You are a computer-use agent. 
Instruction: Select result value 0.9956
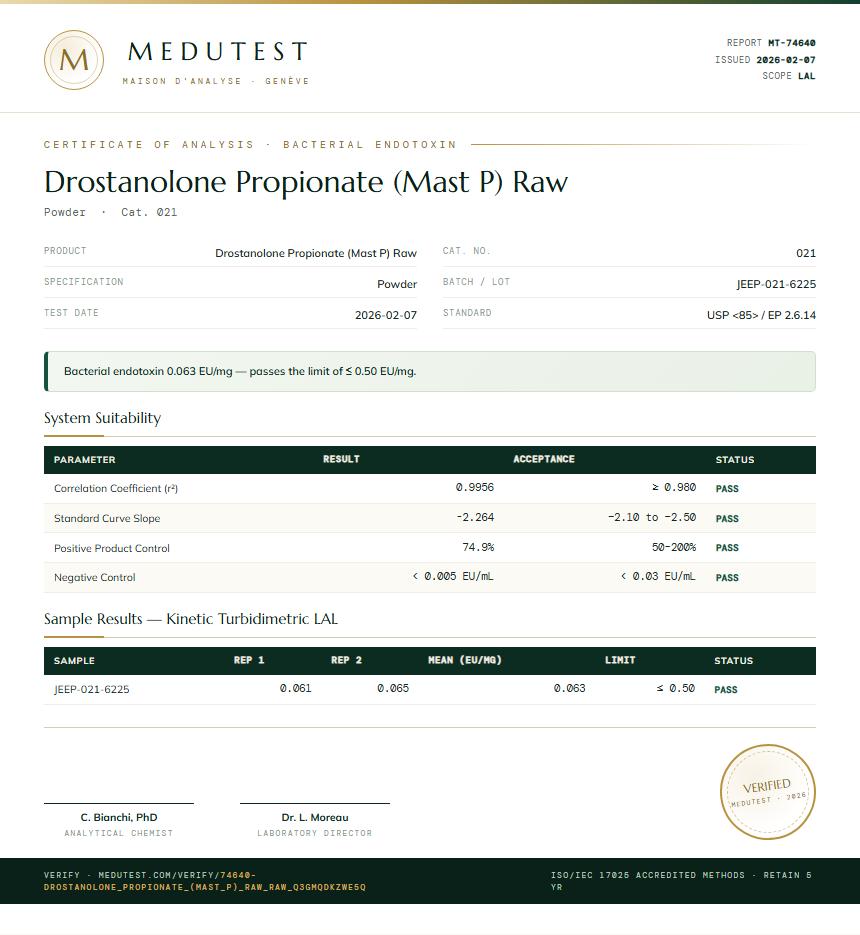click(x=475, y=487)
